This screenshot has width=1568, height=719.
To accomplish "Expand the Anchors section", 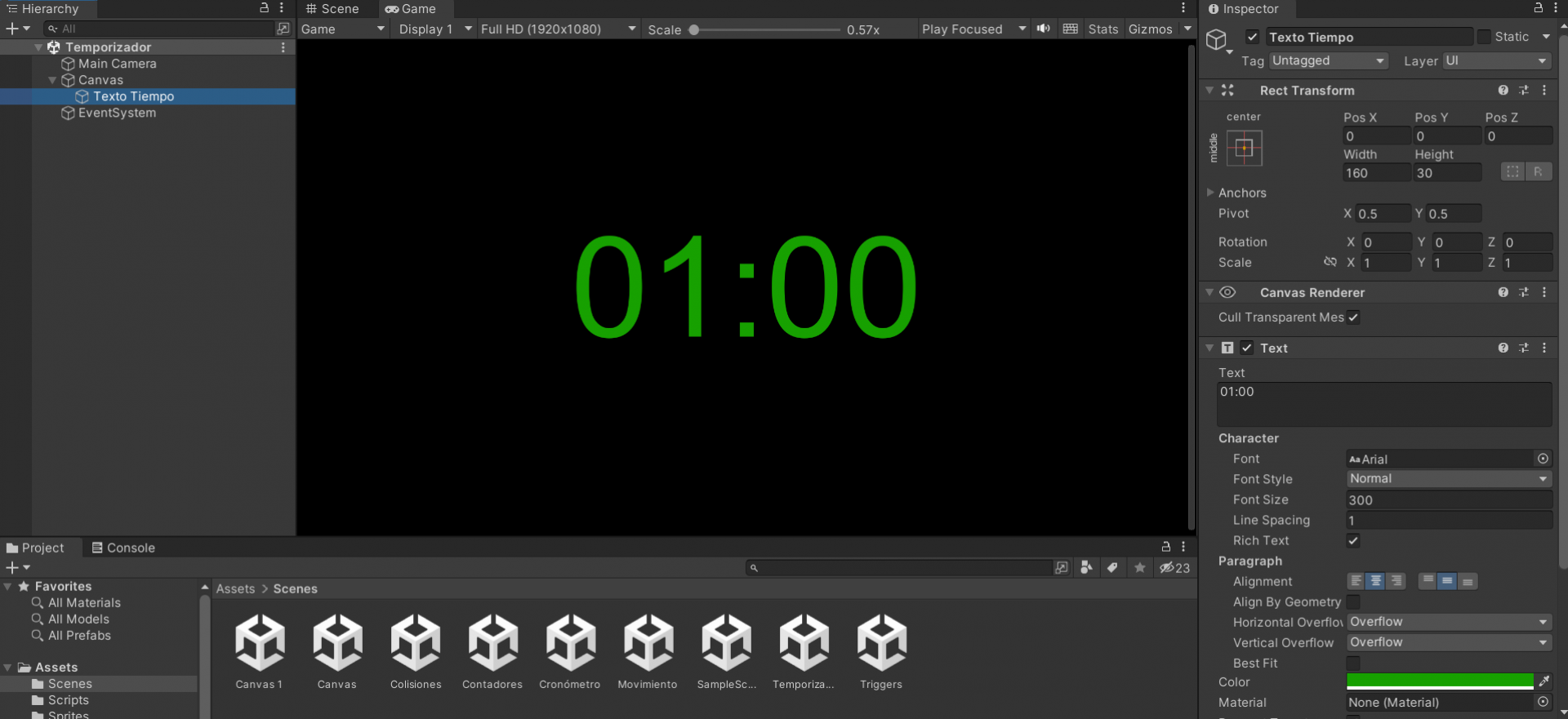I will point(1211,193).
